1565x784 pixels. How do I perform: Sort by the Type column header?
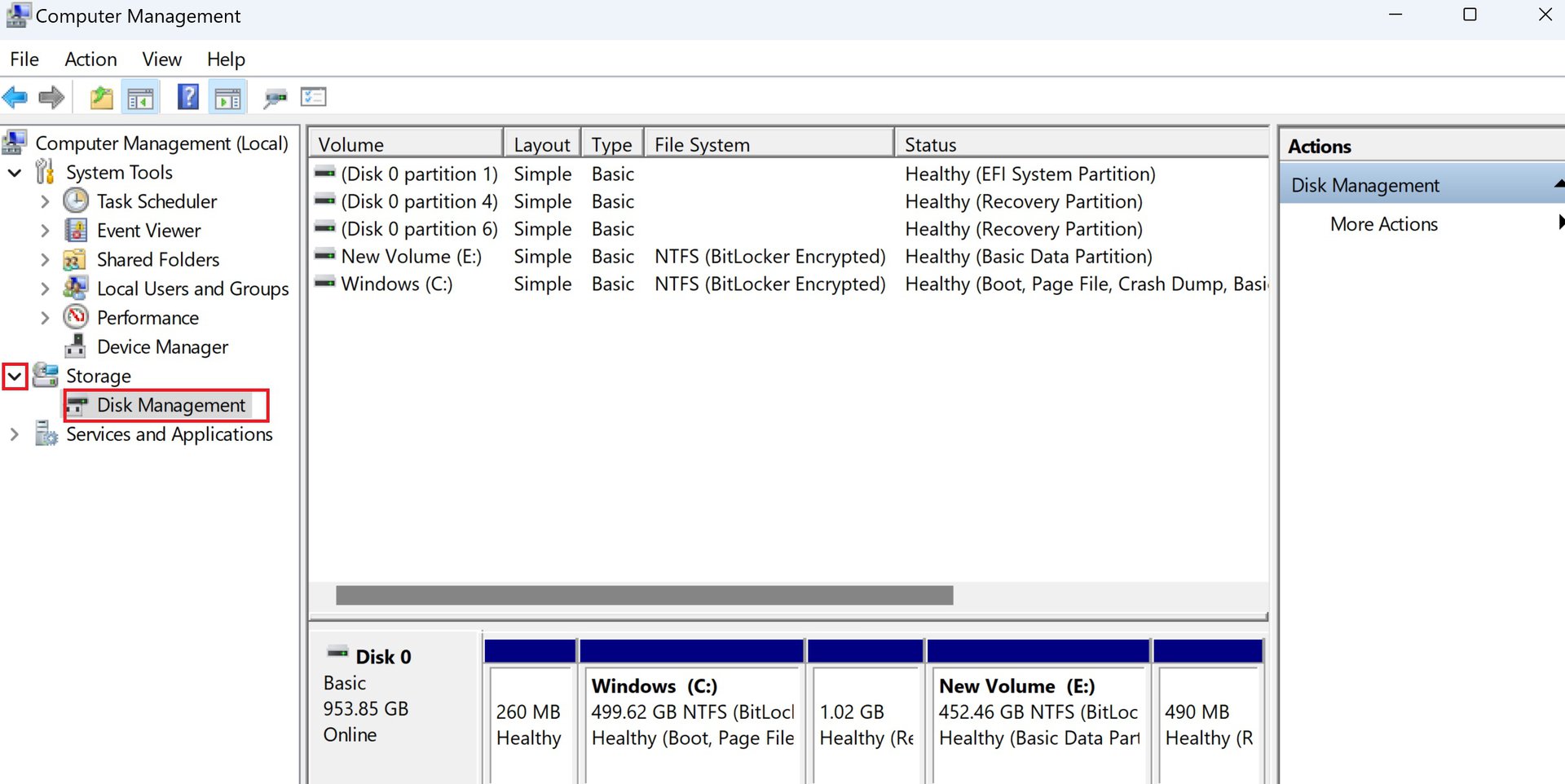point(612,143)
